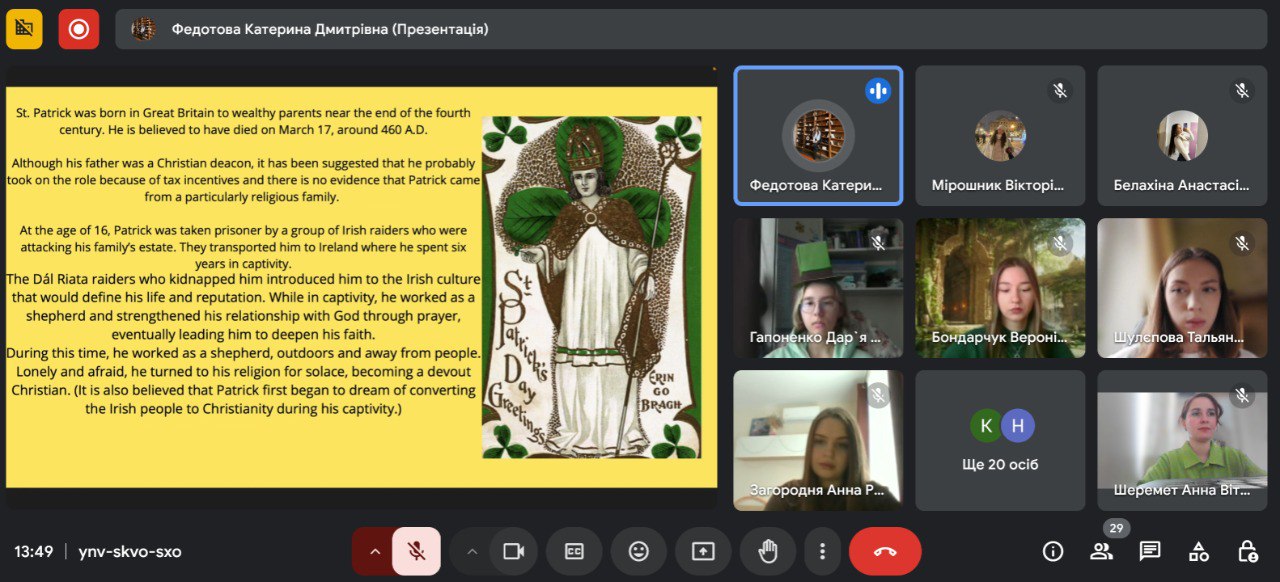Click the paragraph starting 'The Dál Riata raiders'
Image resolution: width=1280 pixels, height=582 pixels.
[244, 307]
